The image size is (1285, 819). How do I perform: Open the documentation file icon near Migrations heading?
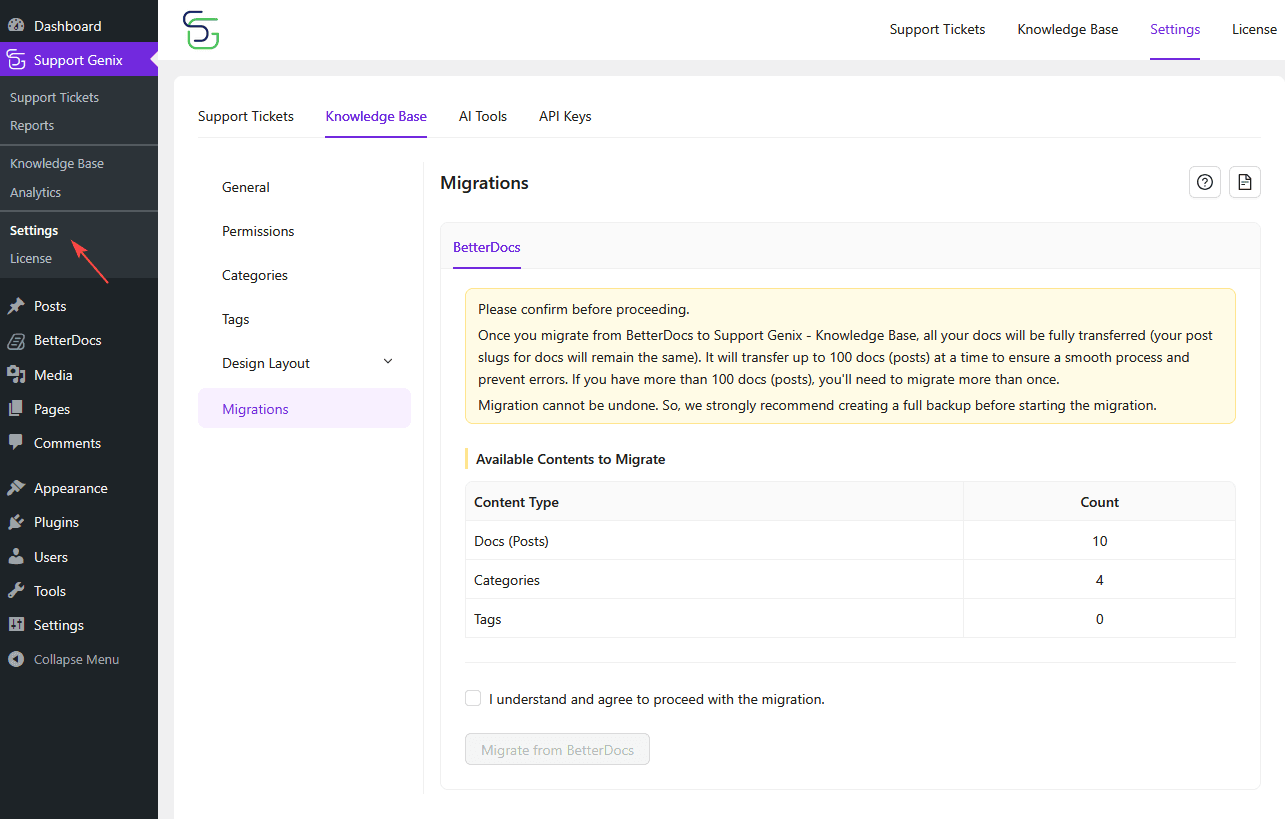click(1244, 182)
